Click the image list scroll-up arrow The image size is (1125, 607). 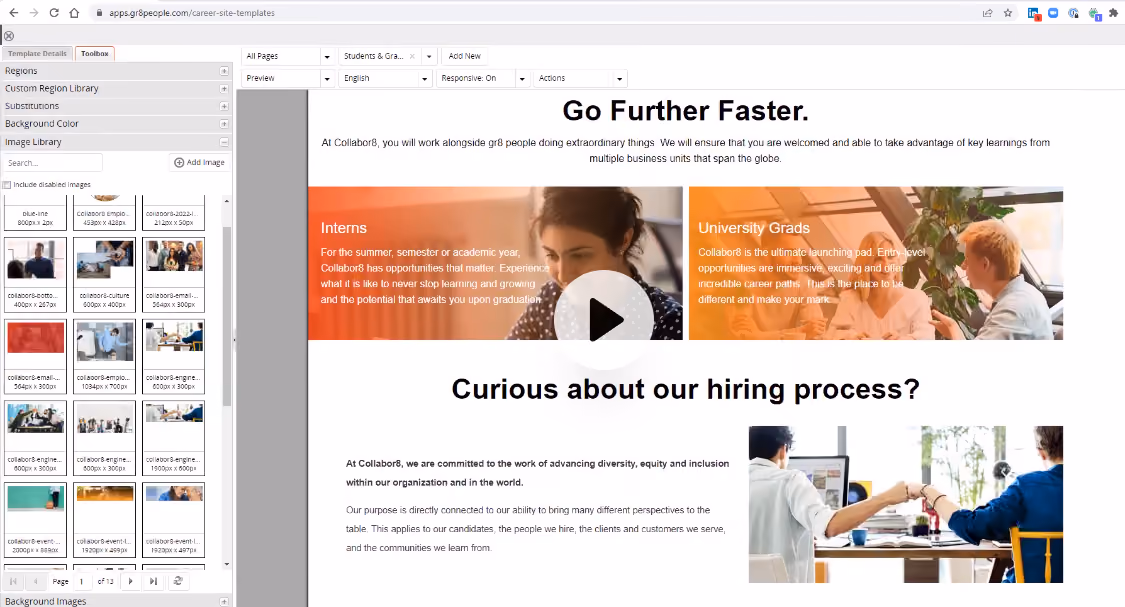coord(227,201)
